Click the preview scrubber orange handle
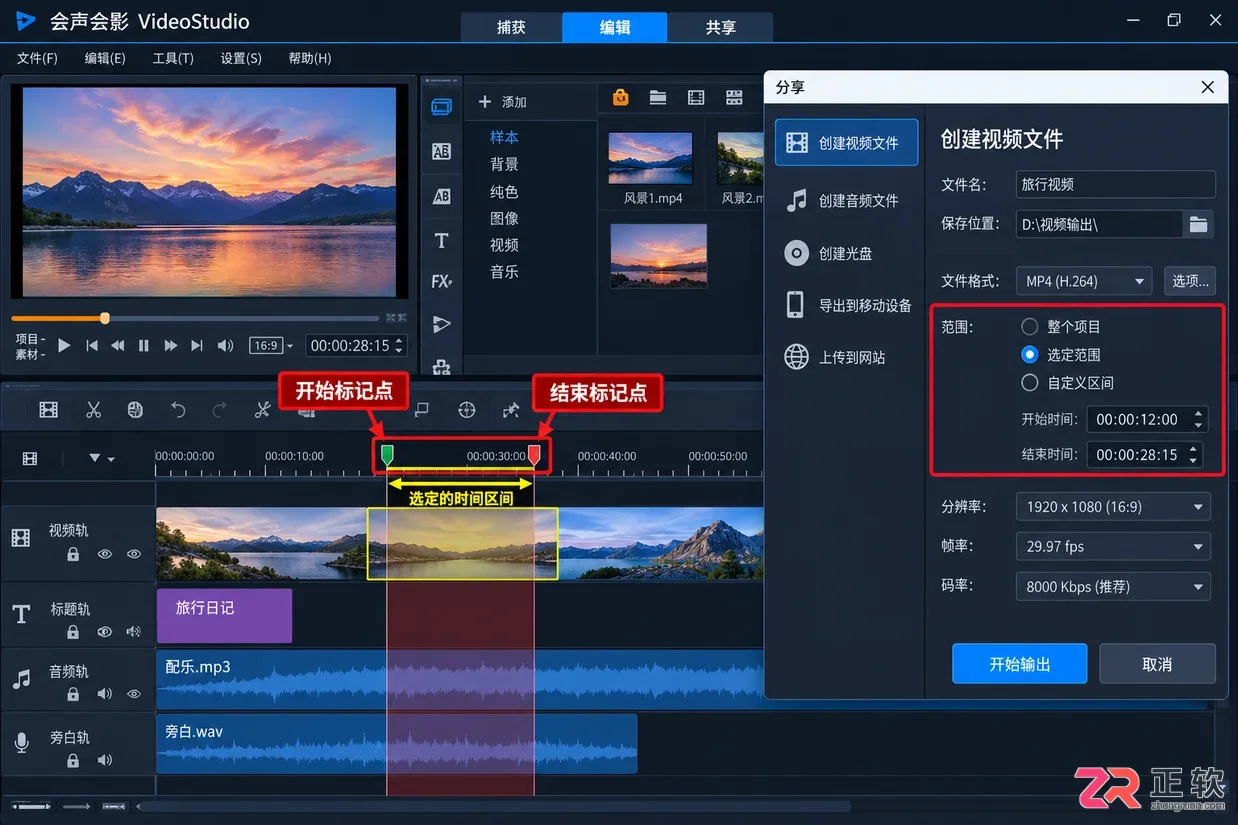 coord(105,318)
